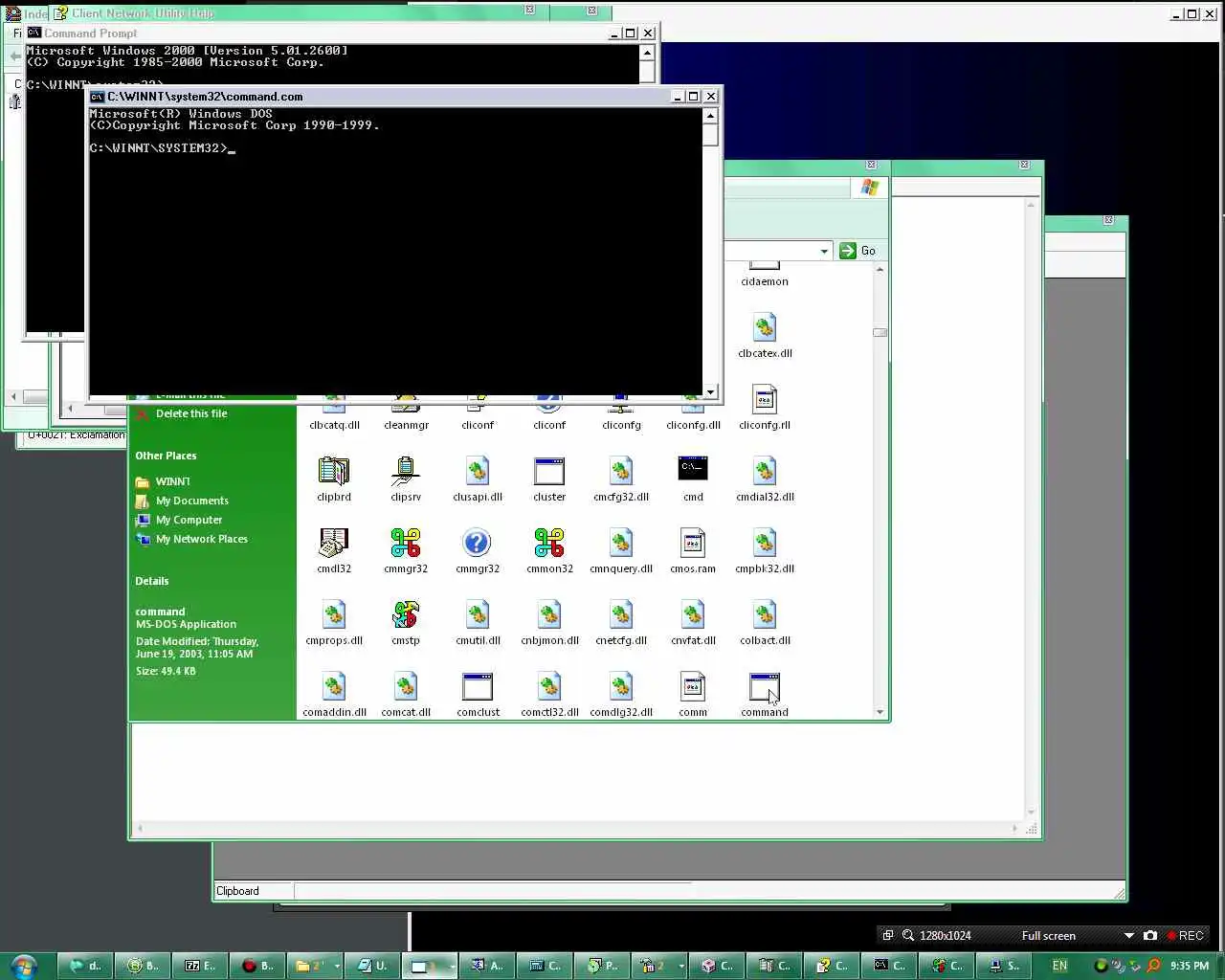Select the cmstp file icon
Viewport: 1225px width, 980px height.
(406, 613)
